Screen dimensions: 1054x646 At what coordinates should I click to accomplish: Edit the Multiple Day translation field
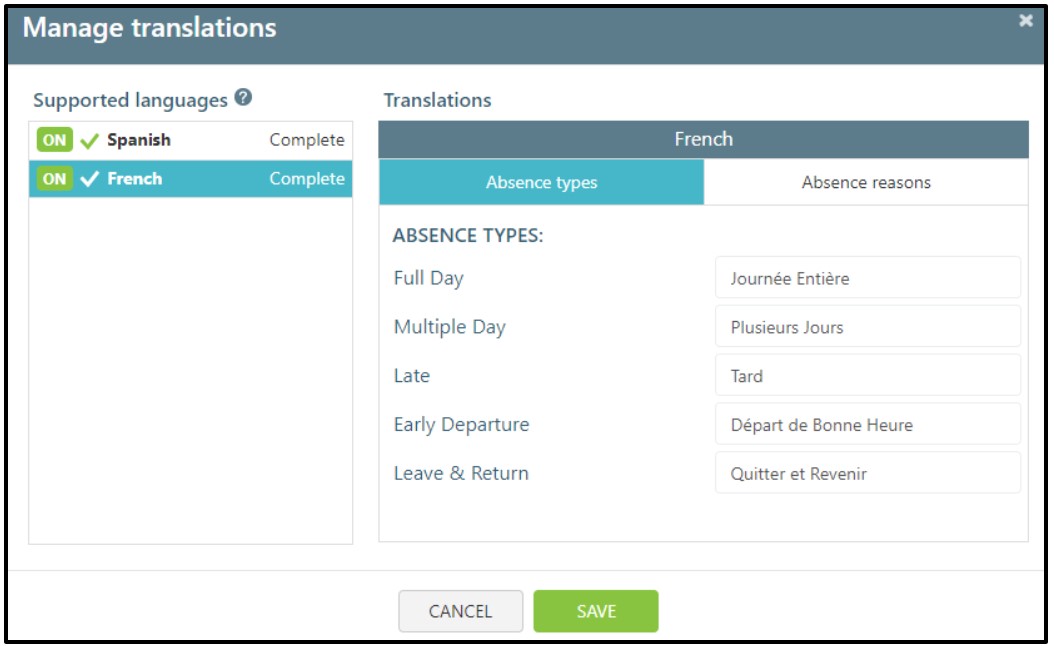(867, 327)
